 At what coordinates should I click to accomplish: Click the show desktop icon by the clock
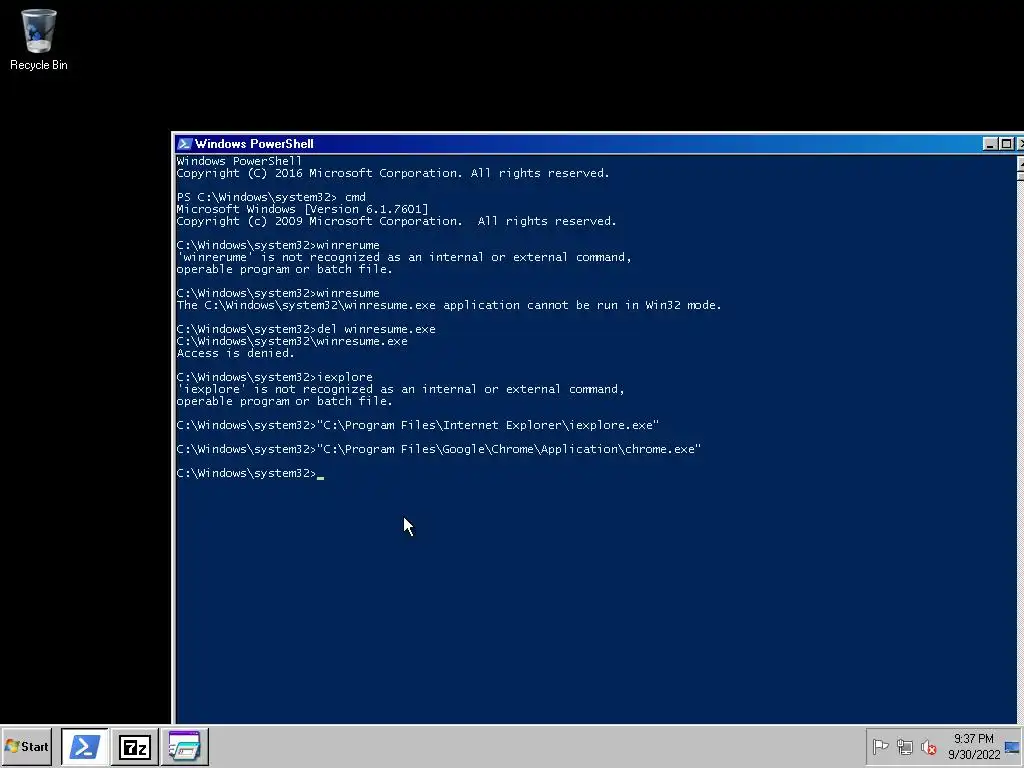coord(1012,746)
